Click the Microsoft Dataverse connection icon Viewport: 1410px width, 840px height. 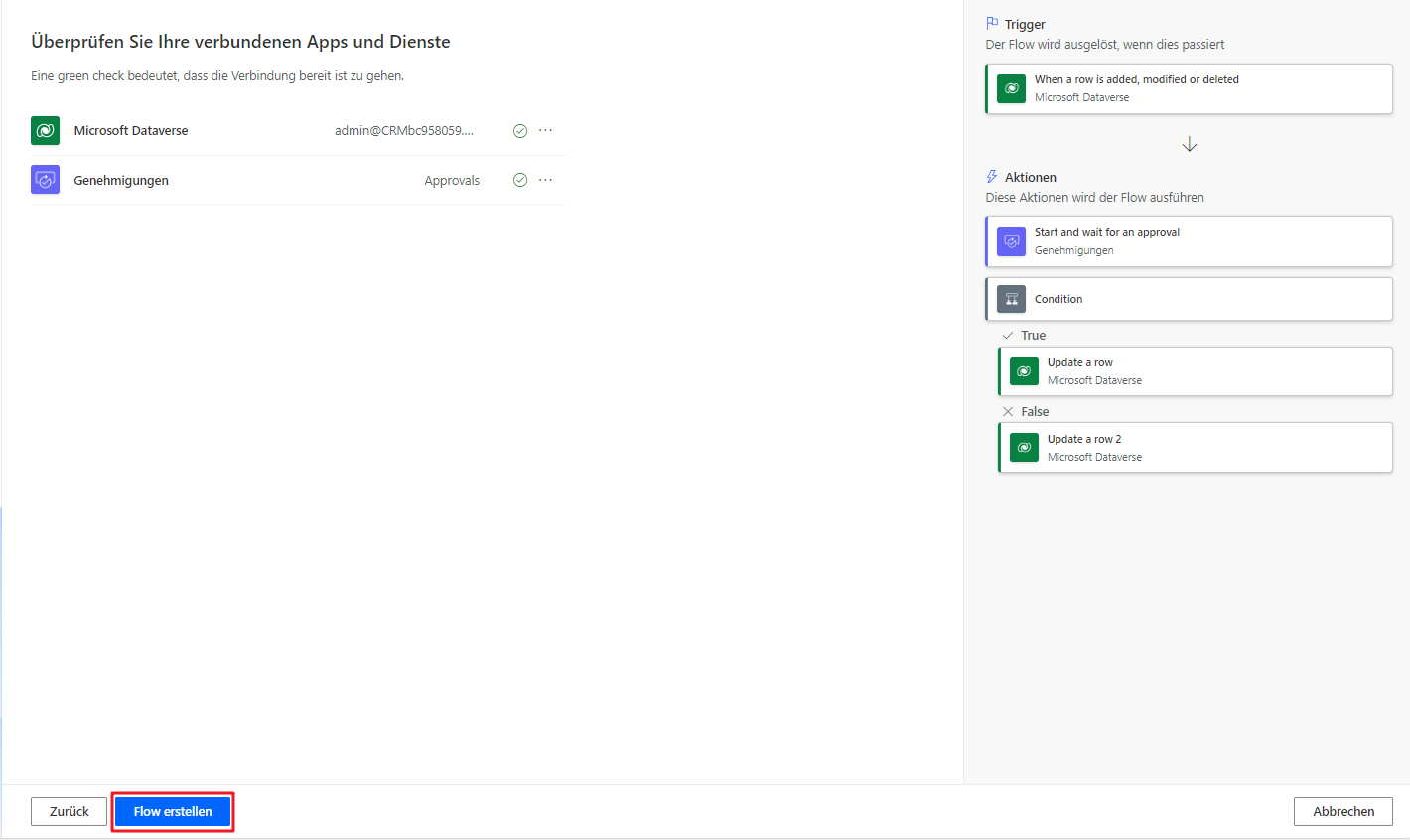45,130
